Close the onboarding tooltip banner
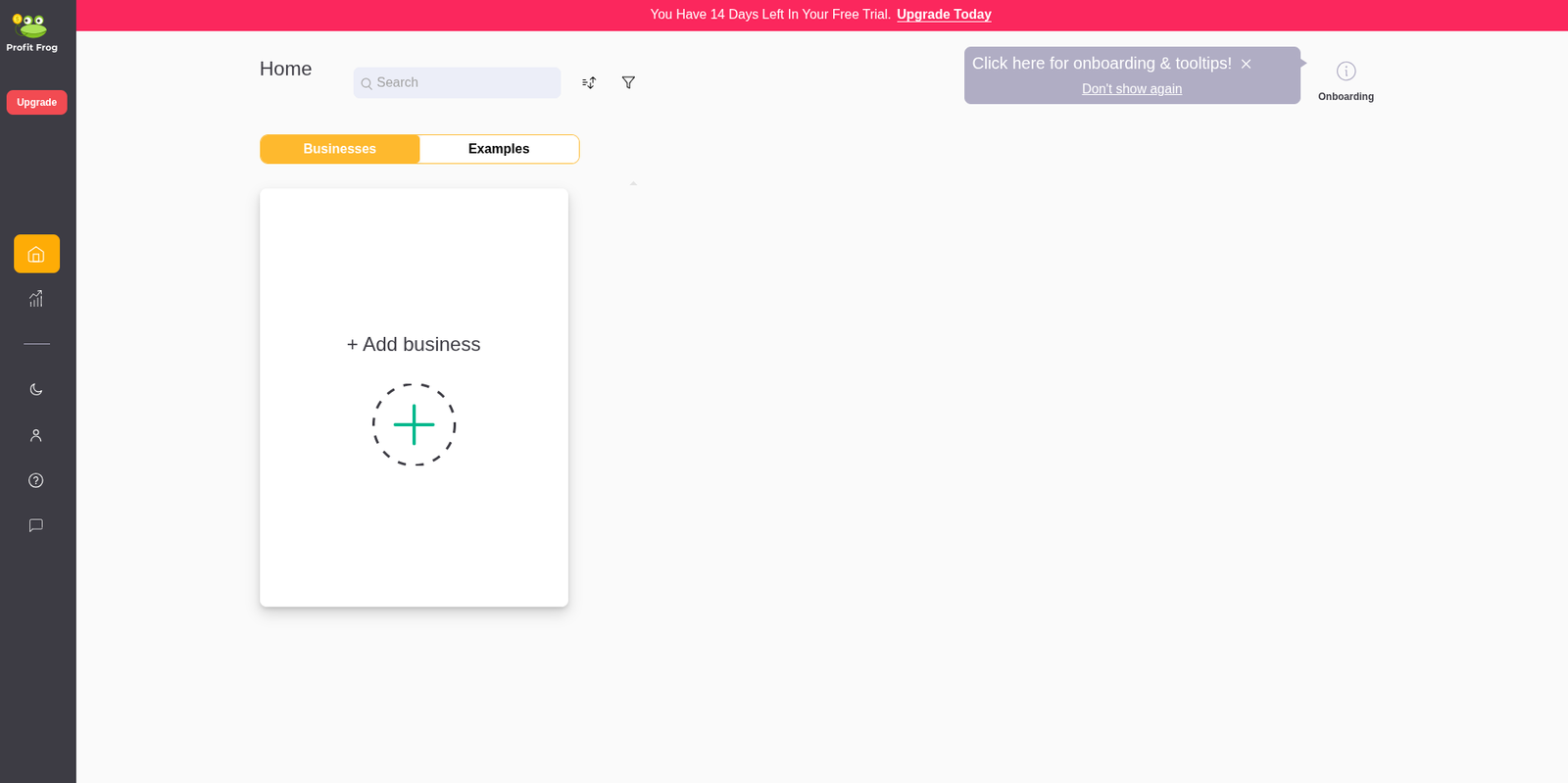 [x=1246, y=64]
